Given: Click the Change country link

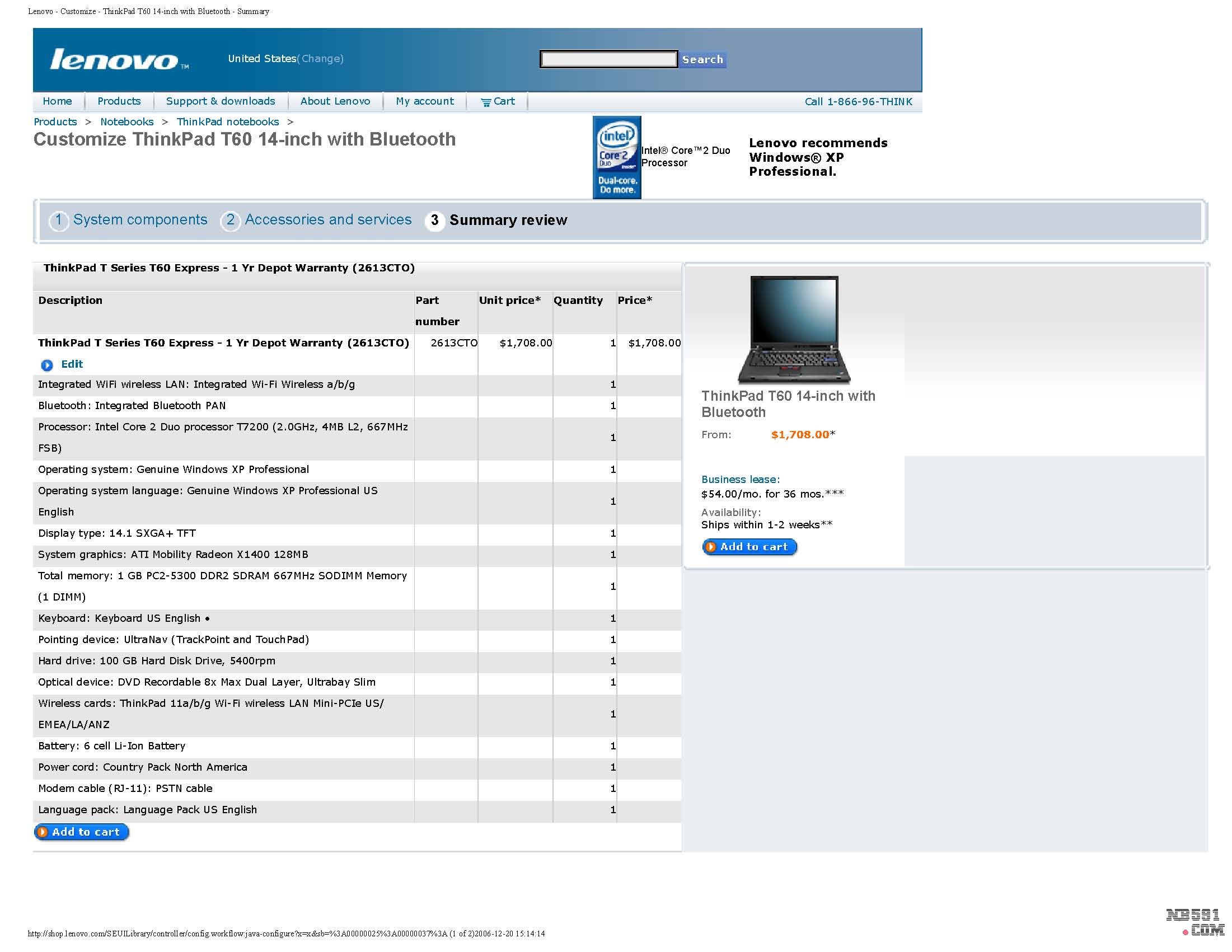Looking at the screenshot, I should coord(321,59).
